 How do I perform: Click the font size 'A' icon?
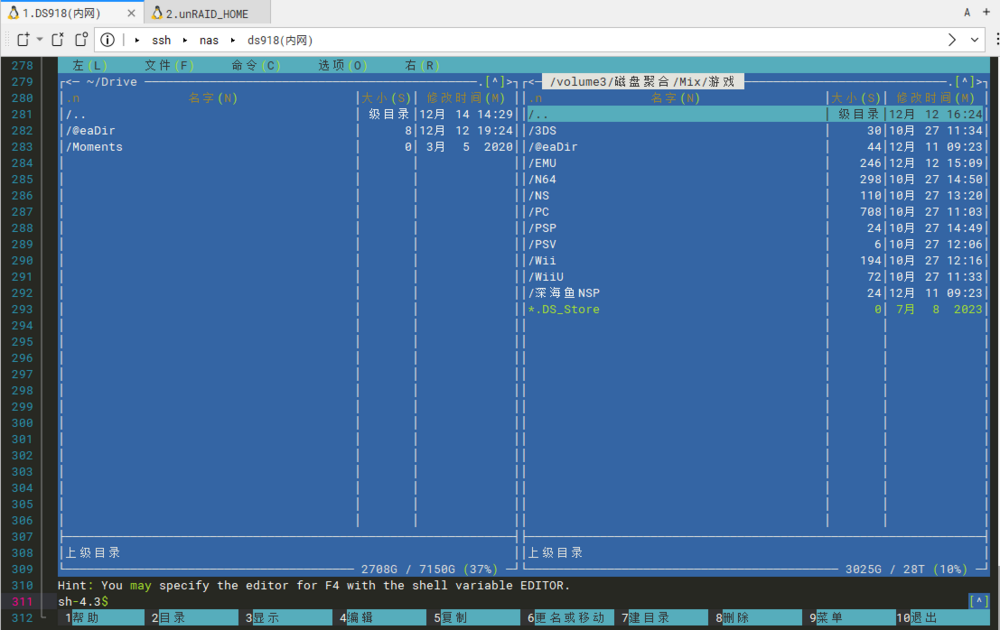coord(967,12)
